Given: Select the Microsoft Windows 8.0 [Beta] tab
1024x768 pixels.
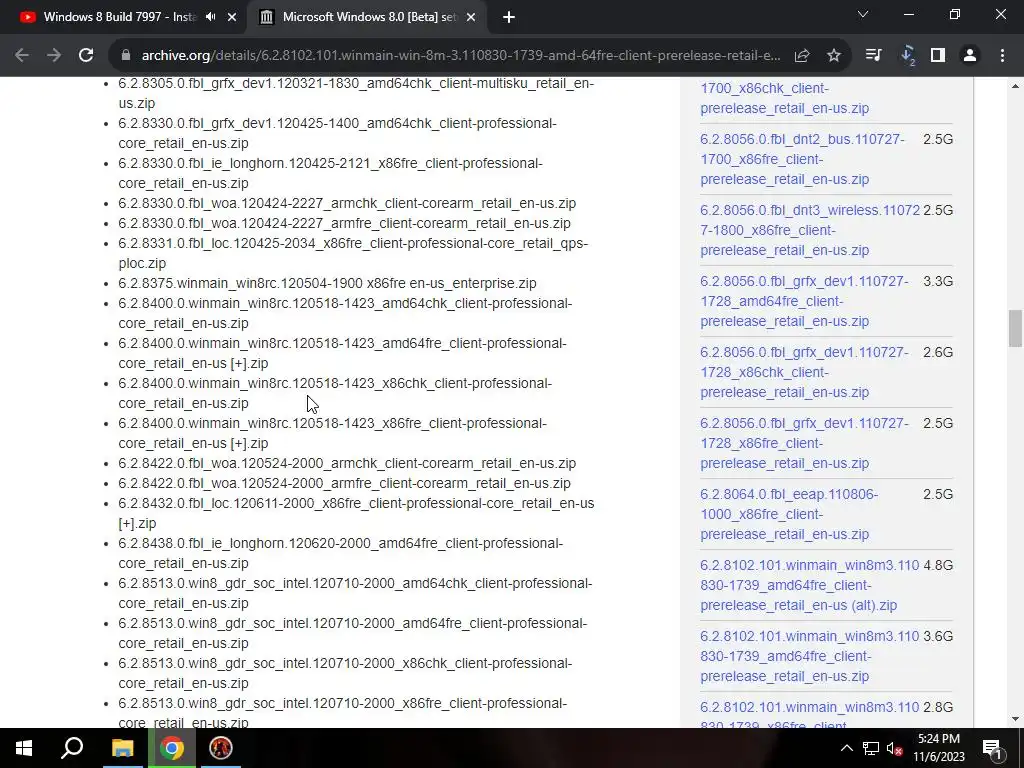Looking at the screenshot, I should coord(366,17).
